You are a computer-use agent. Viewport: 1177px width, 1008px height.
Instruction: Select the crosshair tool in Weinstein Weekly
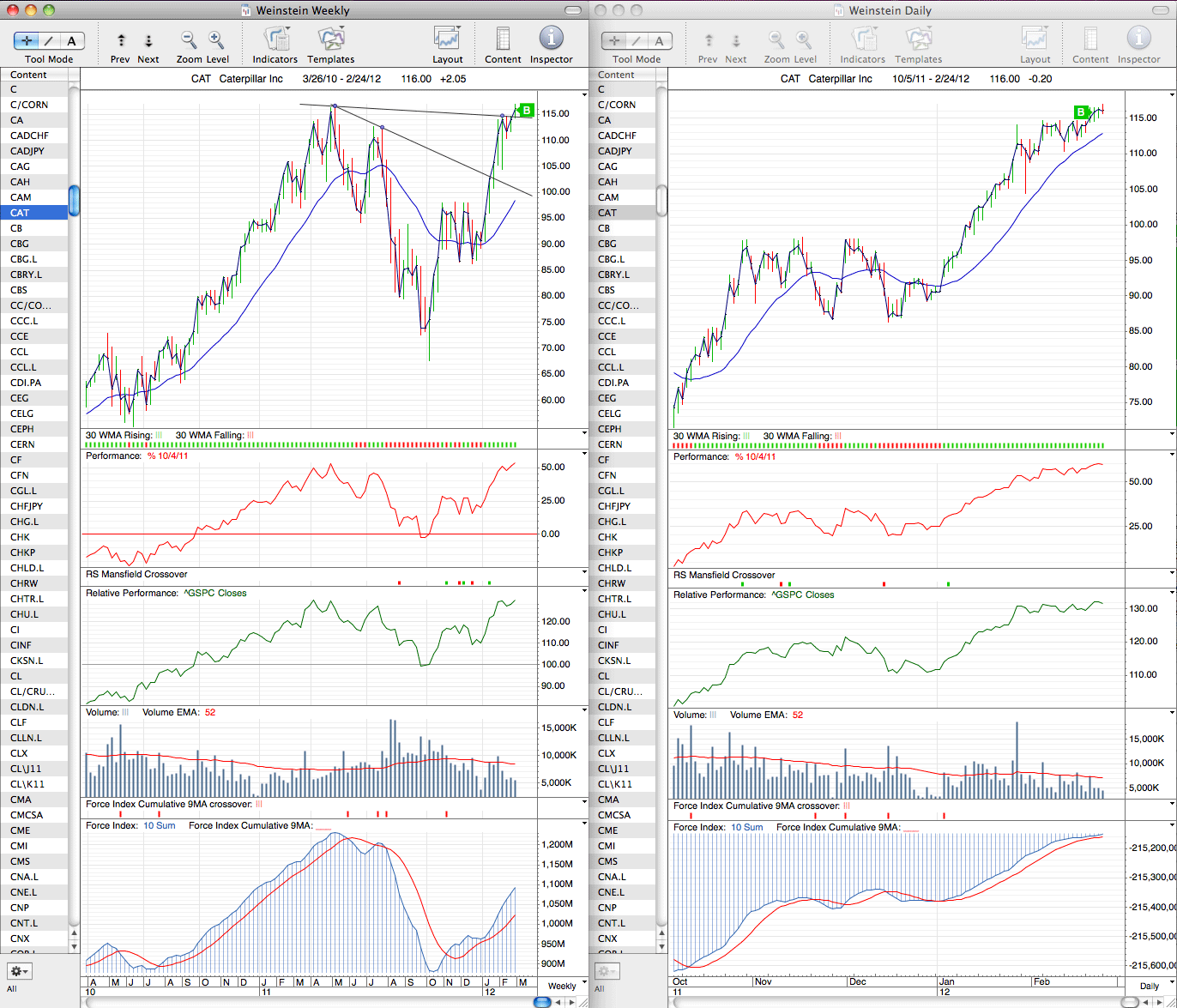pyautogui.click(x=27, y=40)
